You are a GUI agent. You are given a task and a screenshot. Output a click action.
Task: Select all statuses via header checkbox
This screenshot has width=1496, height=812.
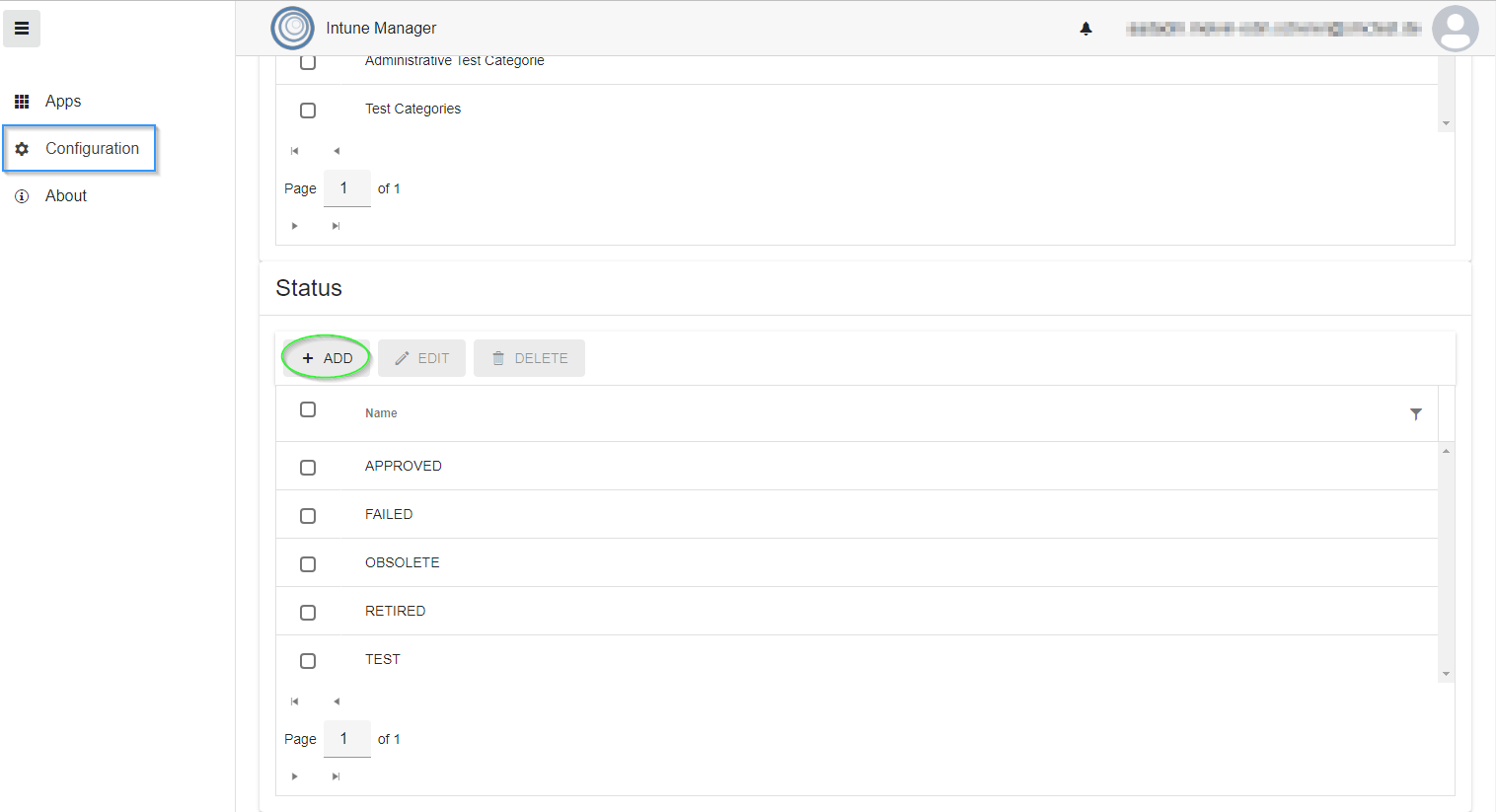pyautogui.click(x=308, y=409)
